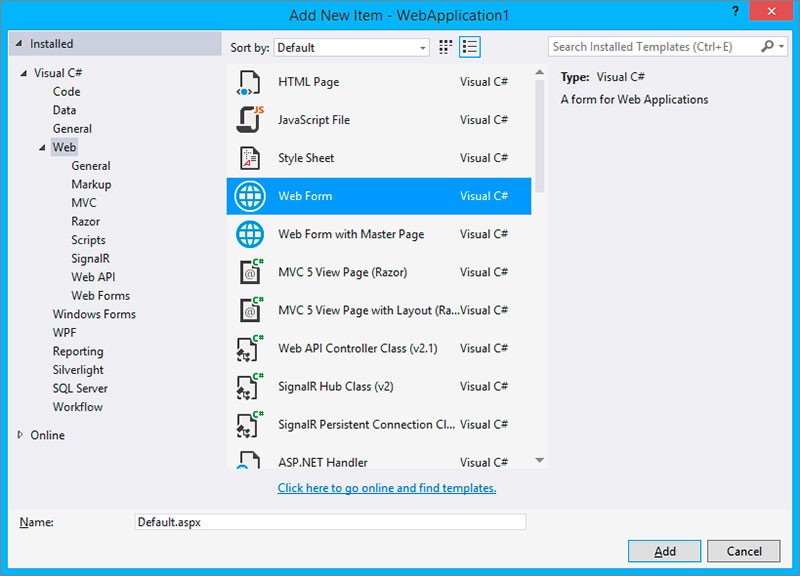Screen dimensions: 800x576
Task: Collapse the Installed section
Action: coord(19,43)
